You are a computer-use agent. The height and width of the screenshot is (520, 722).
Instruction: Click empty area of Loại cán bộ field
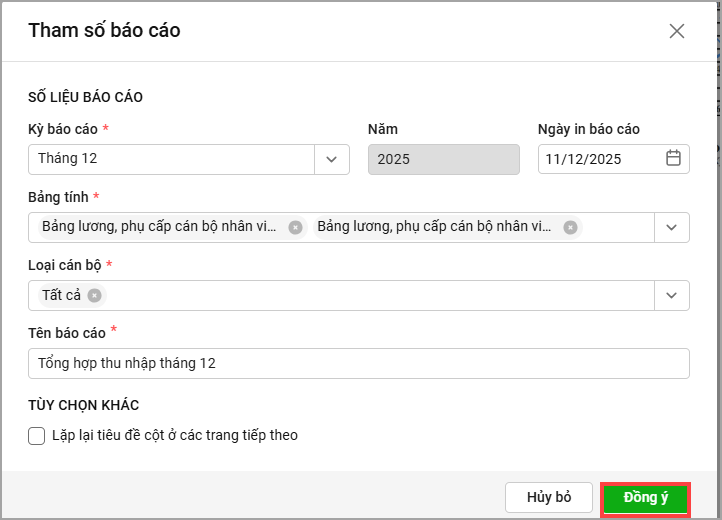[x=380, y=295]
